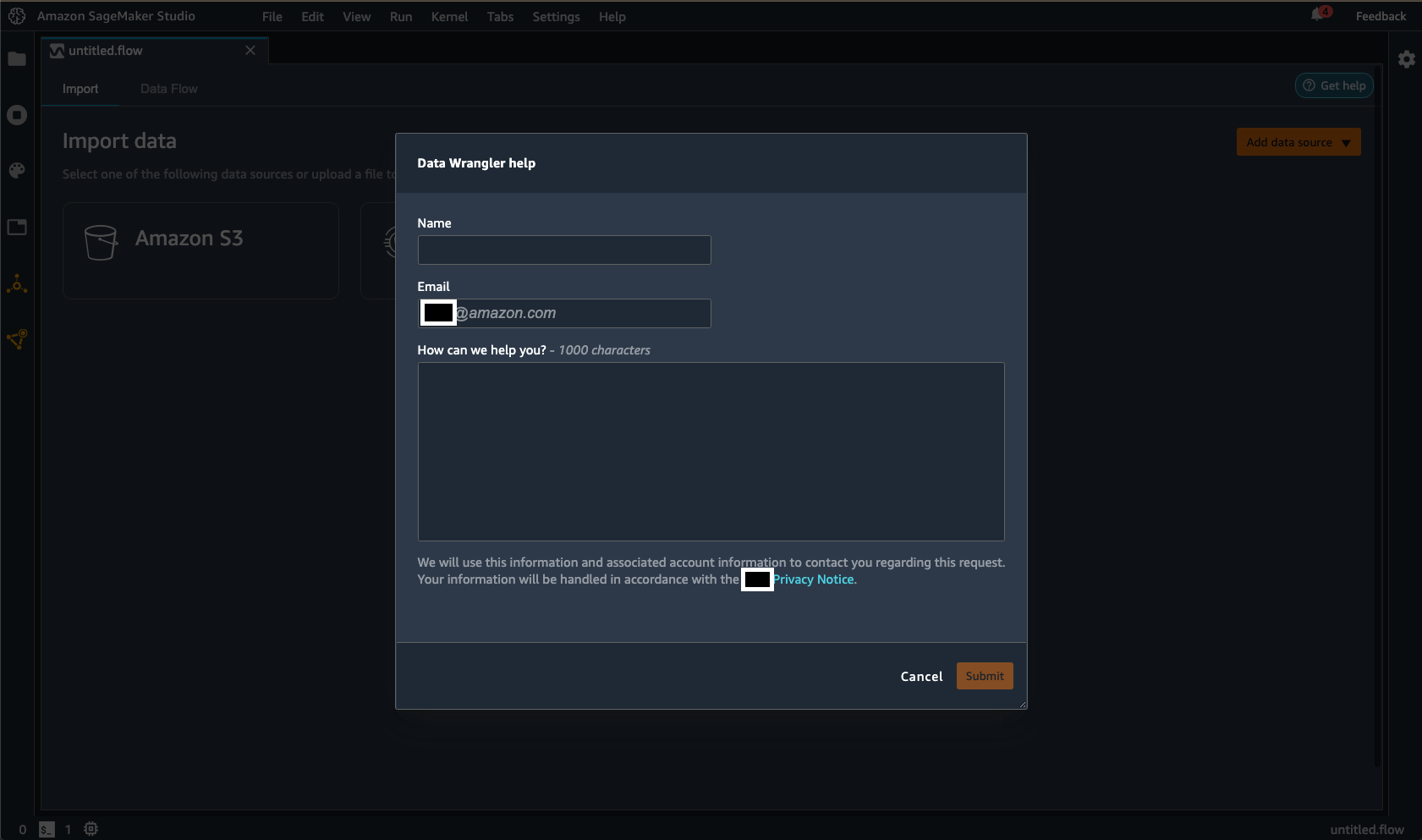Open the Kernel menu
Image resolution: width=1422 pixels, height=840 pixels.
pos(449,16)
